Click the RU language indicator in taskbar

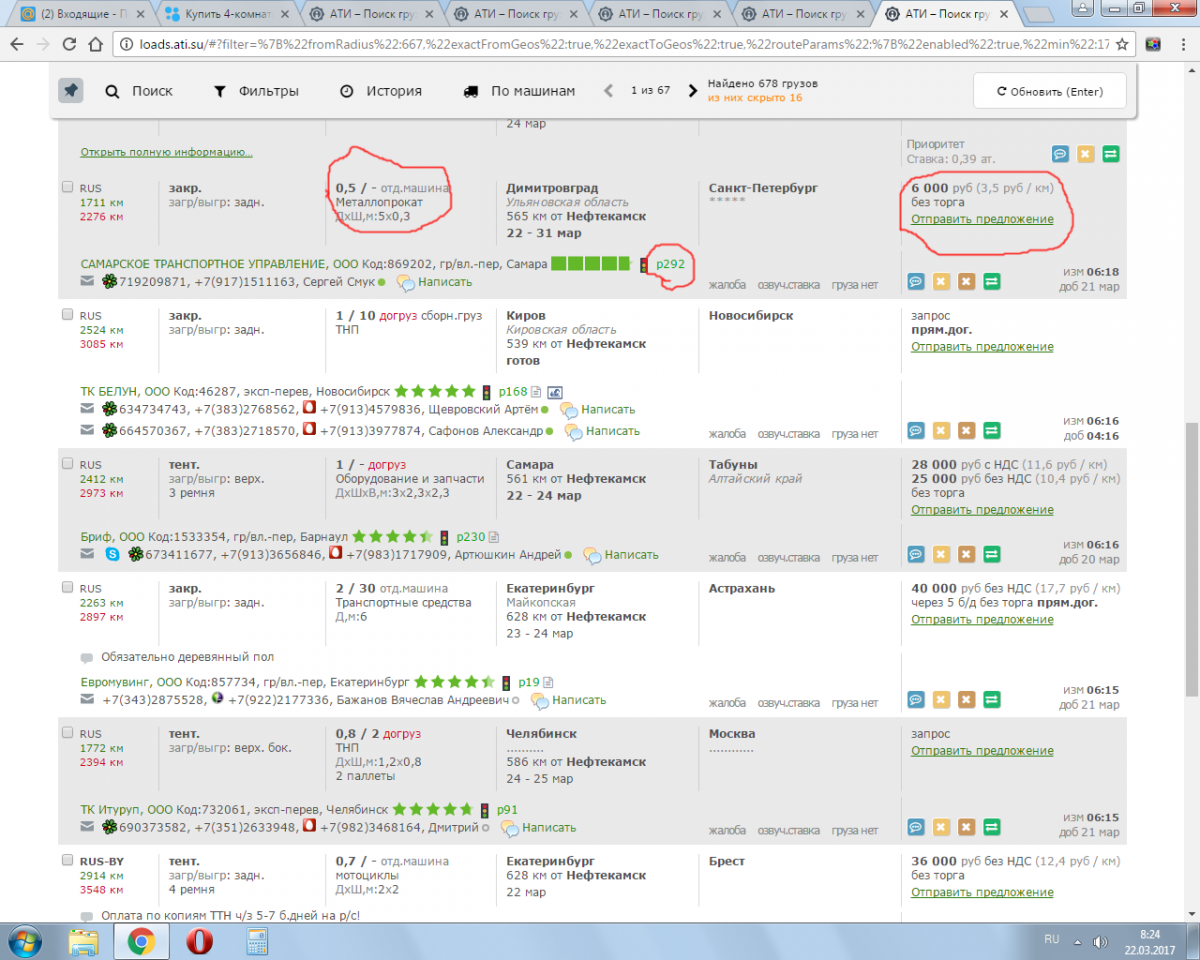(1052, 940)
